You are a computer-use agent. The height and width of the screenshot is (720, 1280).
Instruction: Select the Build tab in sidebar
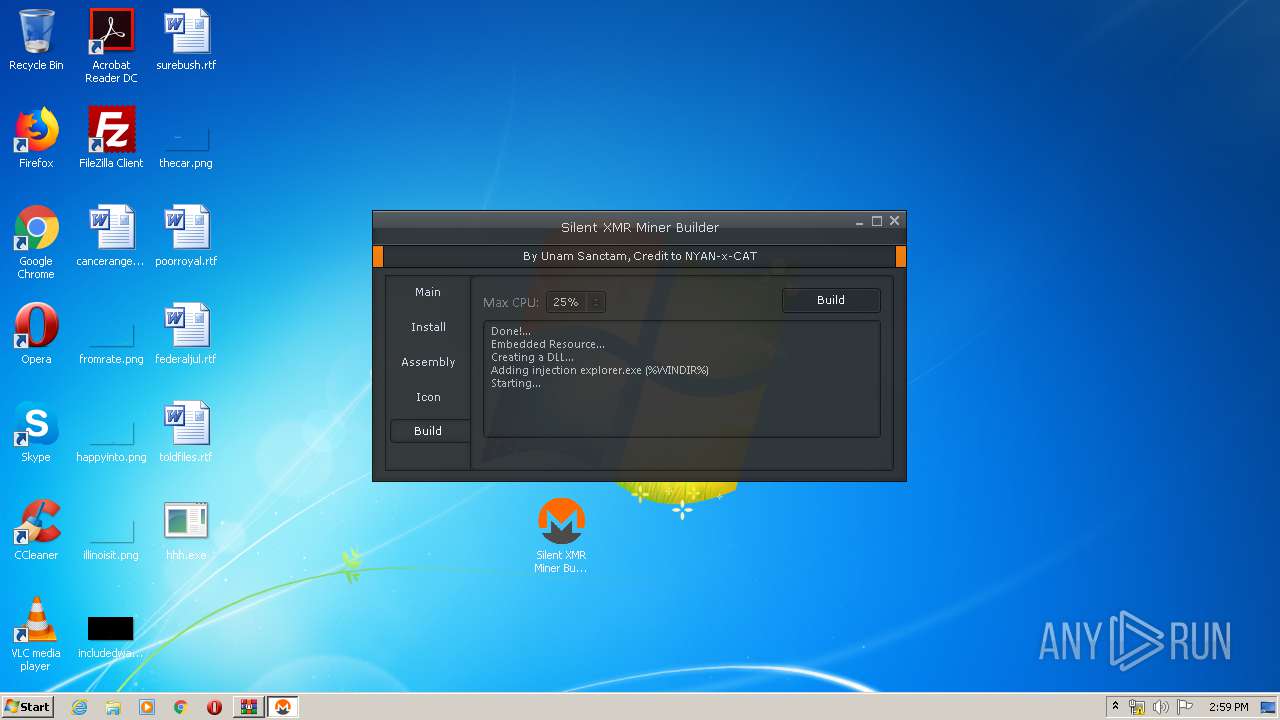tap(428, 431)
